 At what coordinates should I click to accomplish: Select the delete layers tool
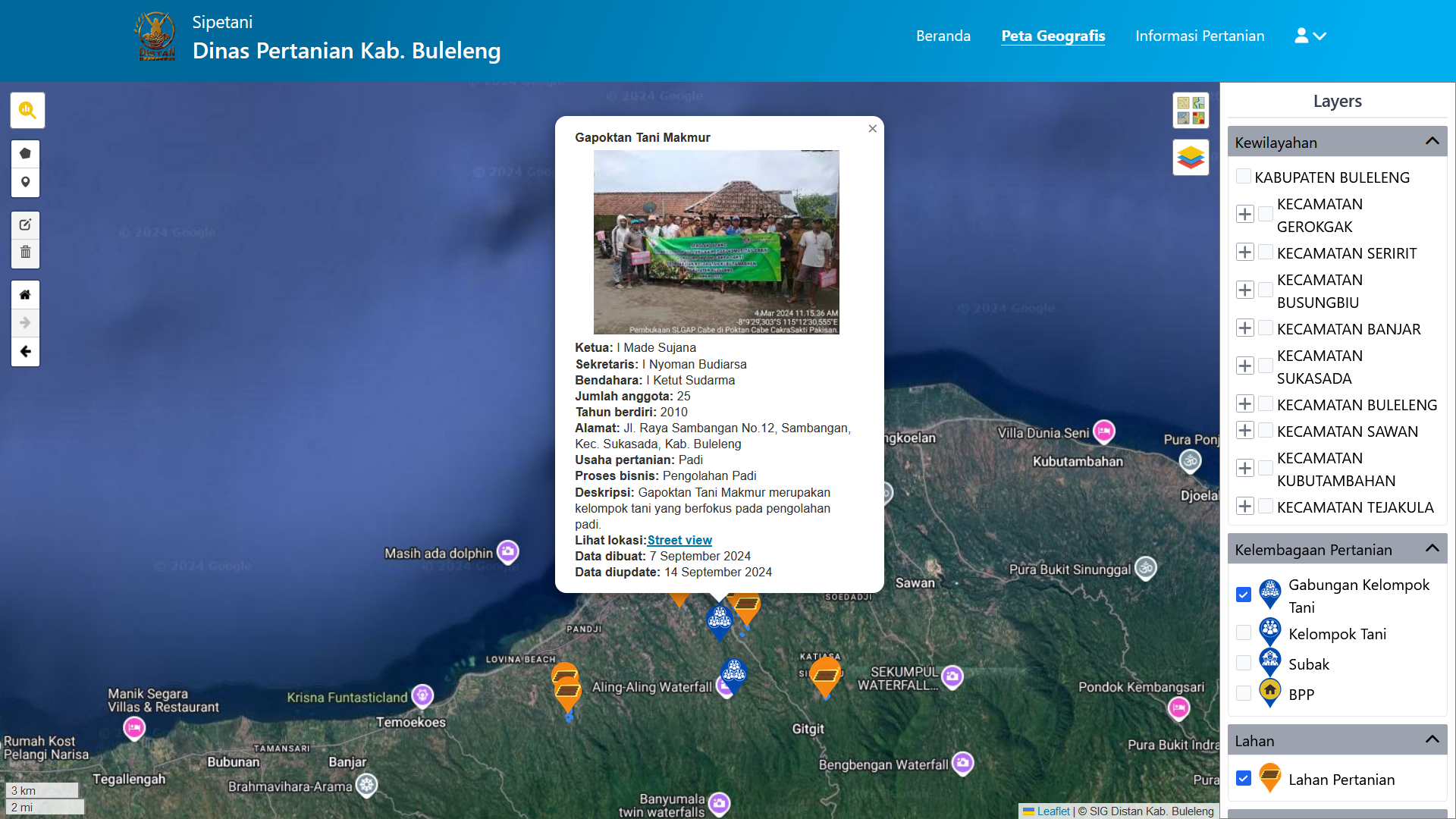click(x=25, y=252)
